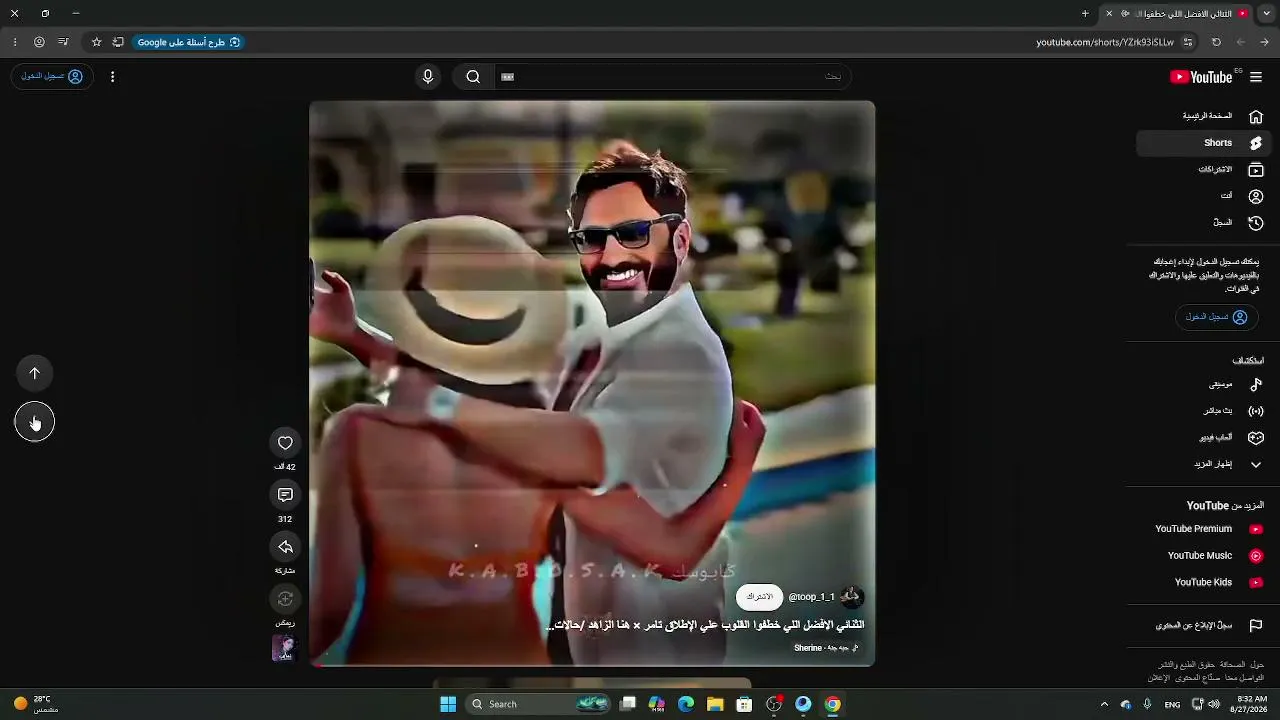The image size is (1280, 720).
Task: Bookmark this page with the star
Action: tap(96, 42)
